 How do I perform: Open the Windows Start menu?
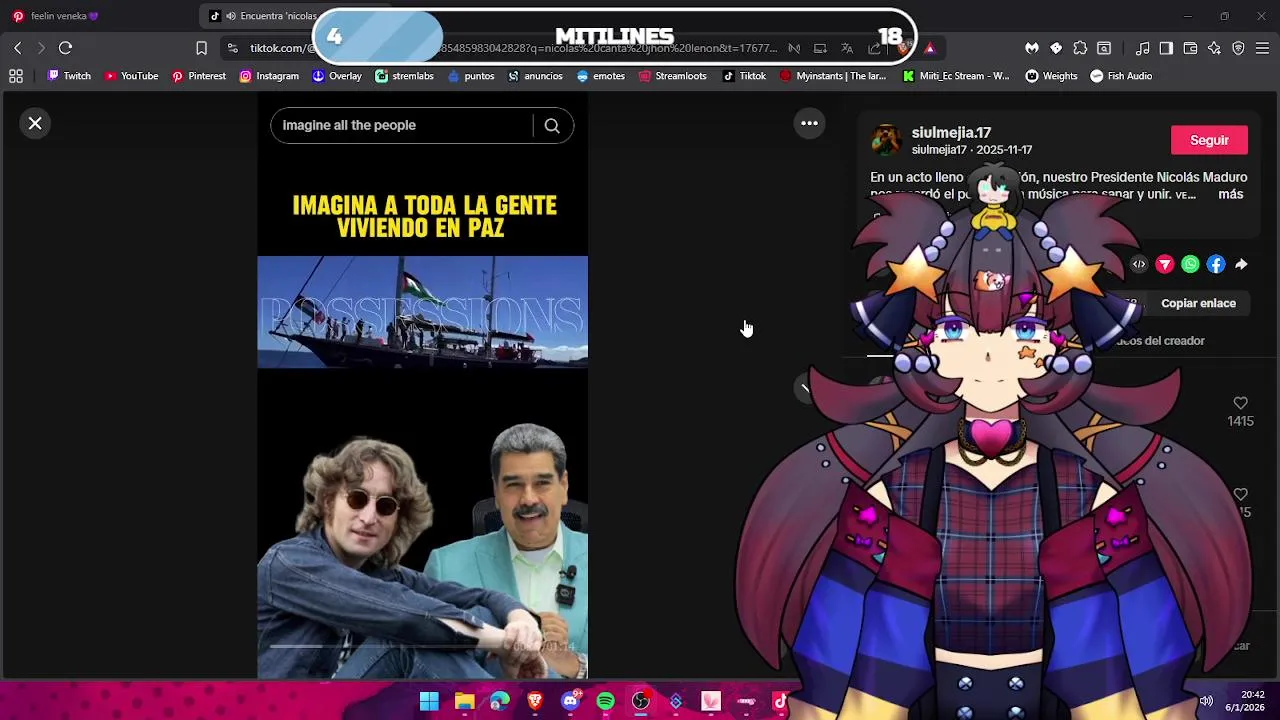point(429,702)
